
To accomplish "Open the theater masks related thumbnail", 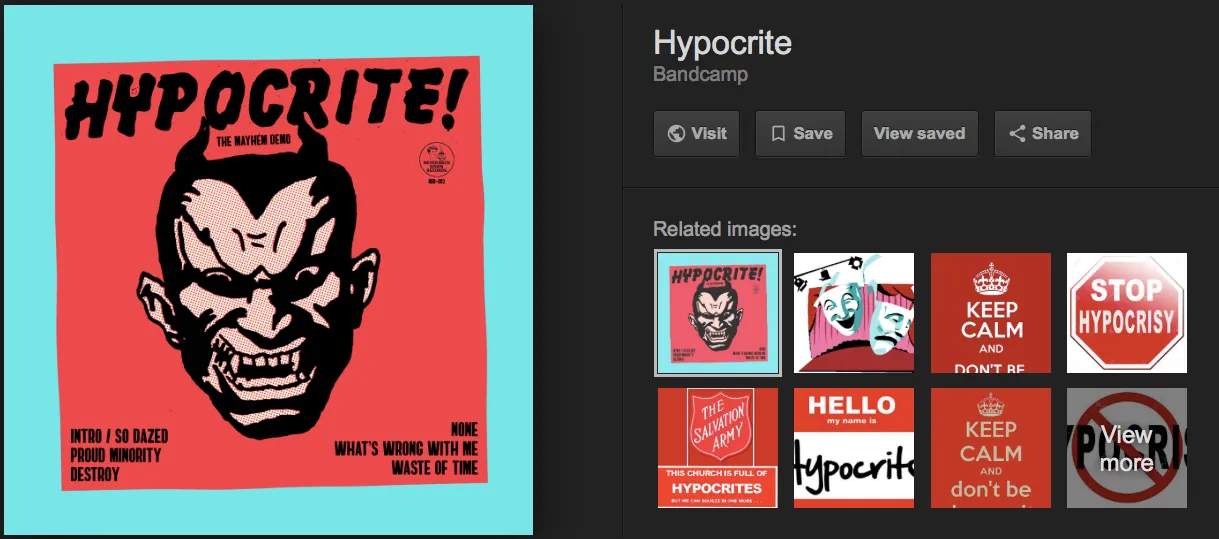I will (854, 313).
